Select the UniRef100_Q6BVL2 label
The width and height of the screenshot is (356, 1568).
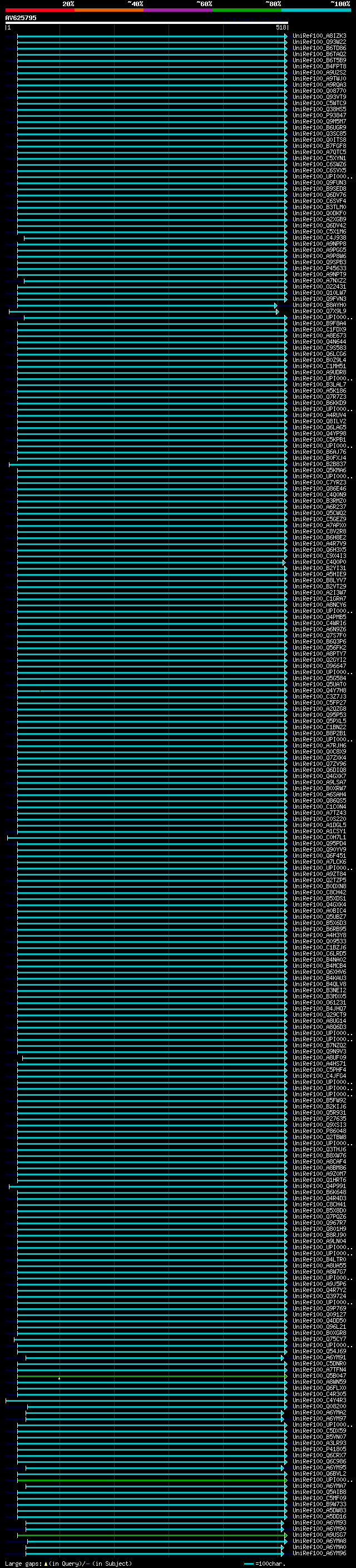(319, 1473)
